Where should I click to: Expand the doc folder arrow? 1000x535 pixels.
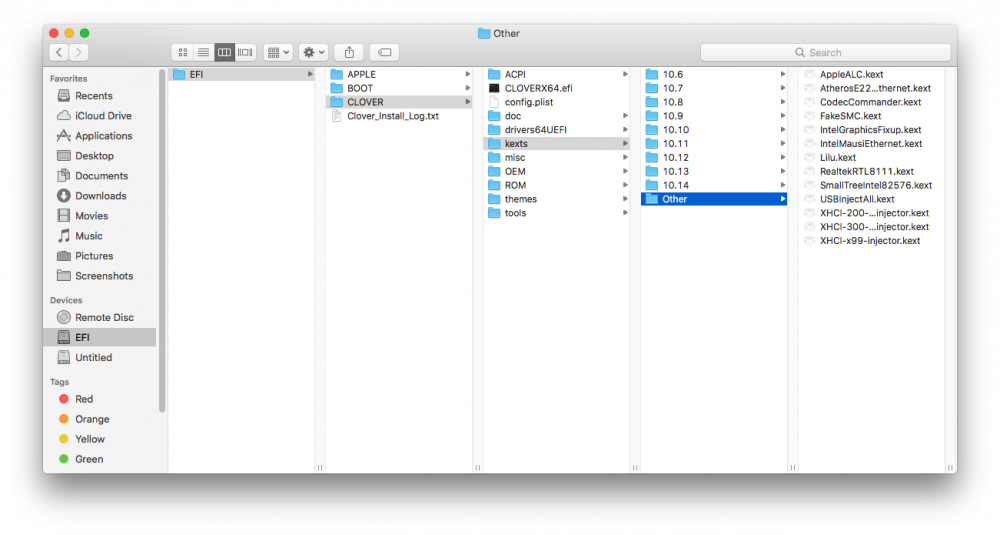pyautogui.click(x=625, y=116)
